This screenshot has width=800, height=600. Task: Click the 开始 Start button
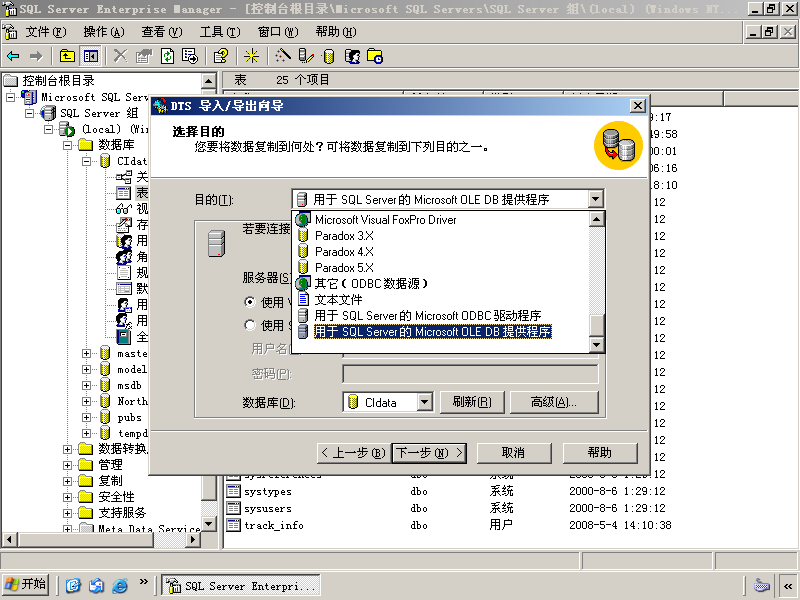[x=26, y=584]
